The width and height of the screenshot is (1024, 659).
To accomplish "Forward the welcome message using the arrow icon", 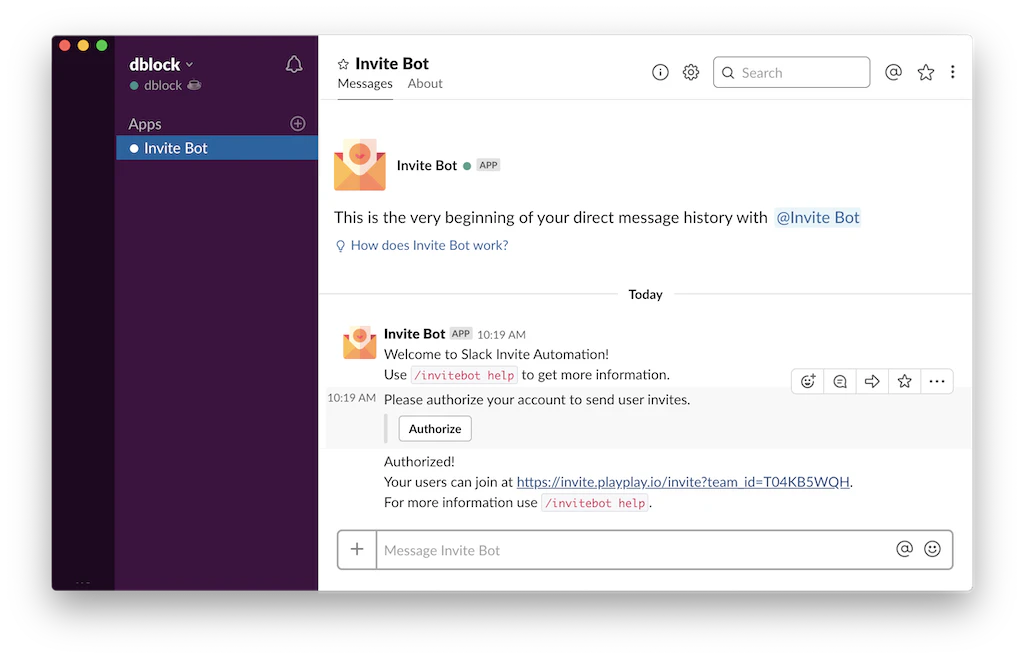I will pyautogui.click(x=871, y=381).
